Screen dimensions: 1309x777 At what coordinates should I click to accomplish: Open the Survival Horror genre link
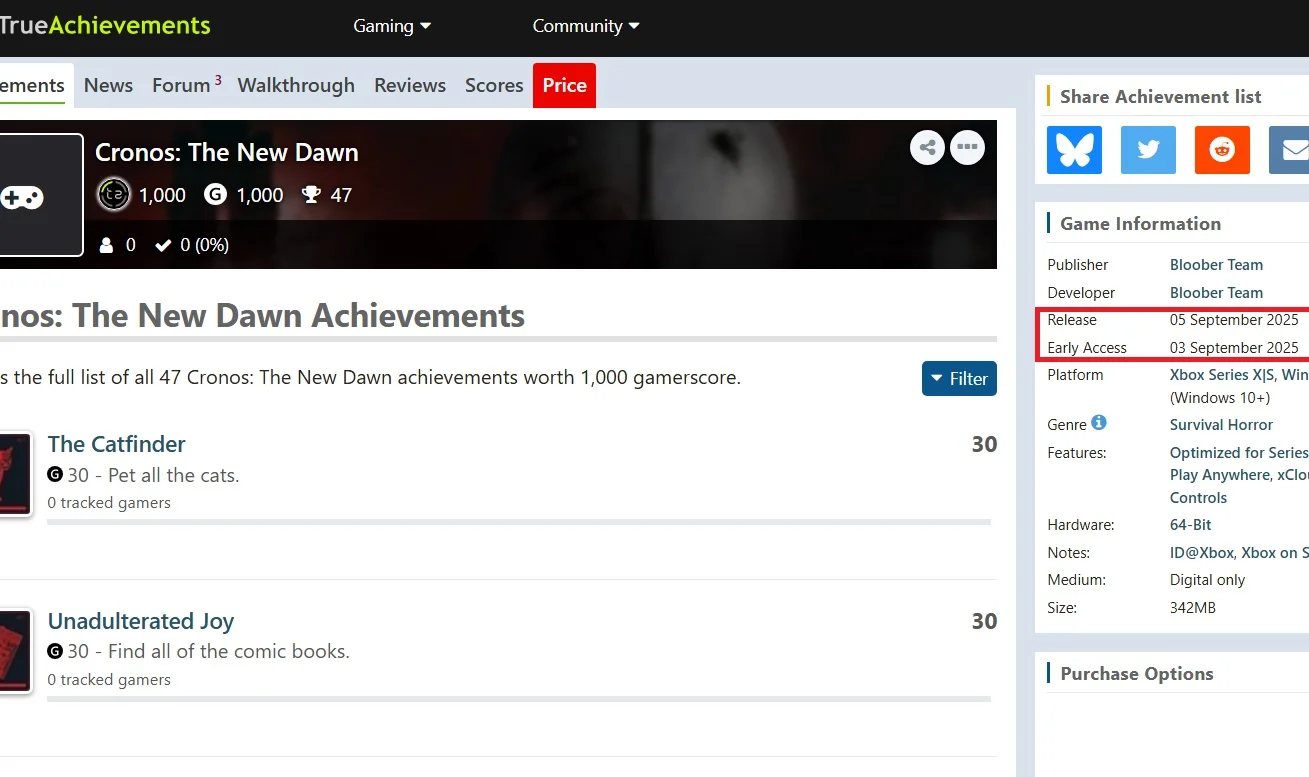tap(1221, 425)
